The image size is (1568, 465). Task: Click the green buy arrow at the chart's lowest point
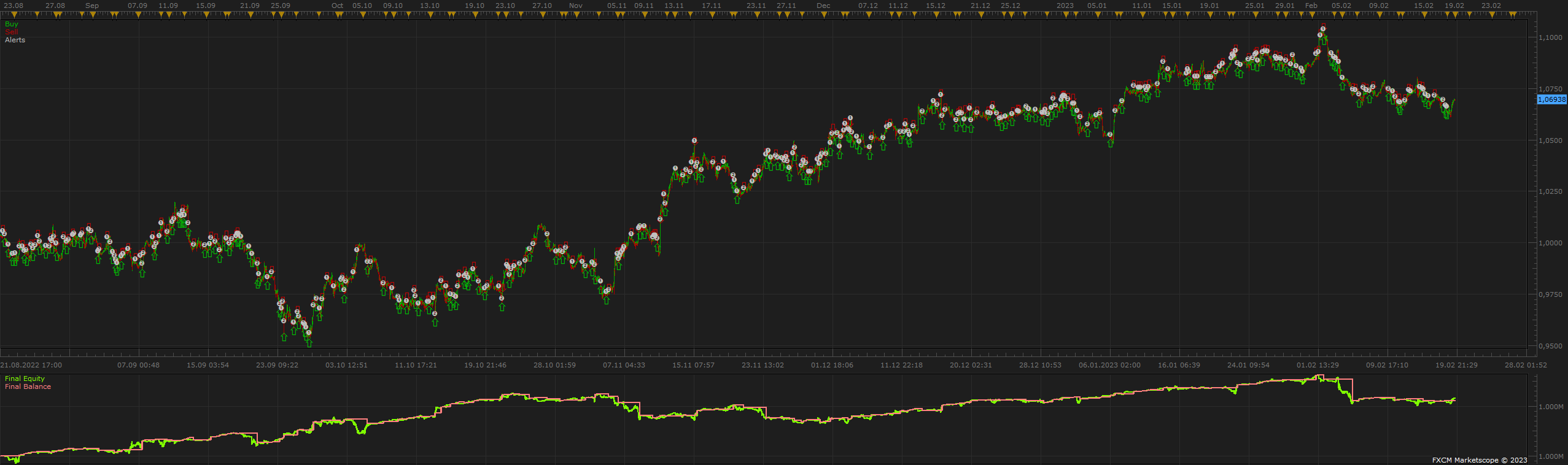pos(309,343)
